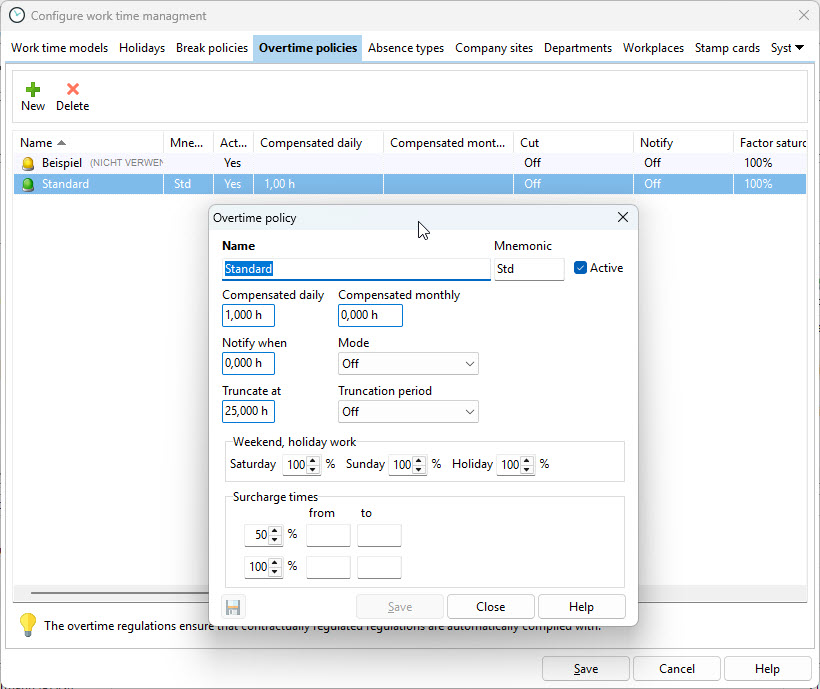
Task: Switch to the Break policies tab
Action: click(x=212, y=48)
